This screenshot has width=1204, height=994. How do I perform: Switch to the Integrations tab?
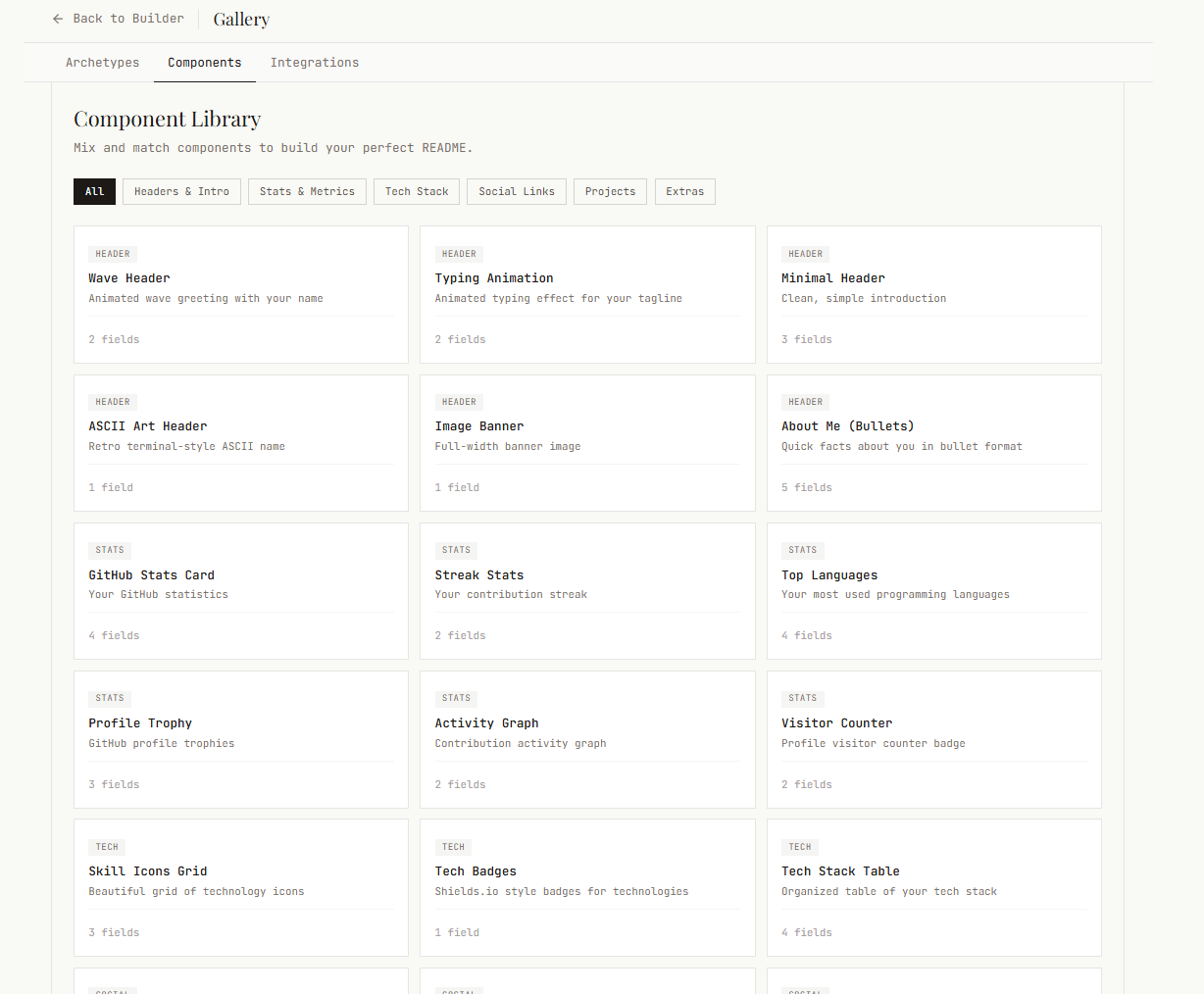[314, 62]
